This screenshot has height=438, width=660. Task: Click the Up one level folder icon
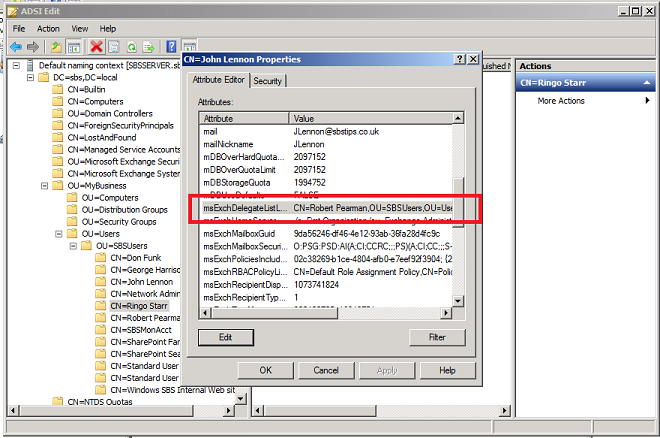click(56, 46)
